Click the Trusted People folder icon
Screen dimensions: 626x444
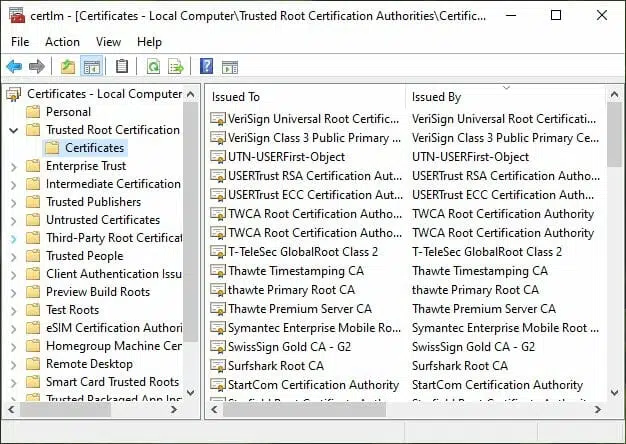coord(33,256)
